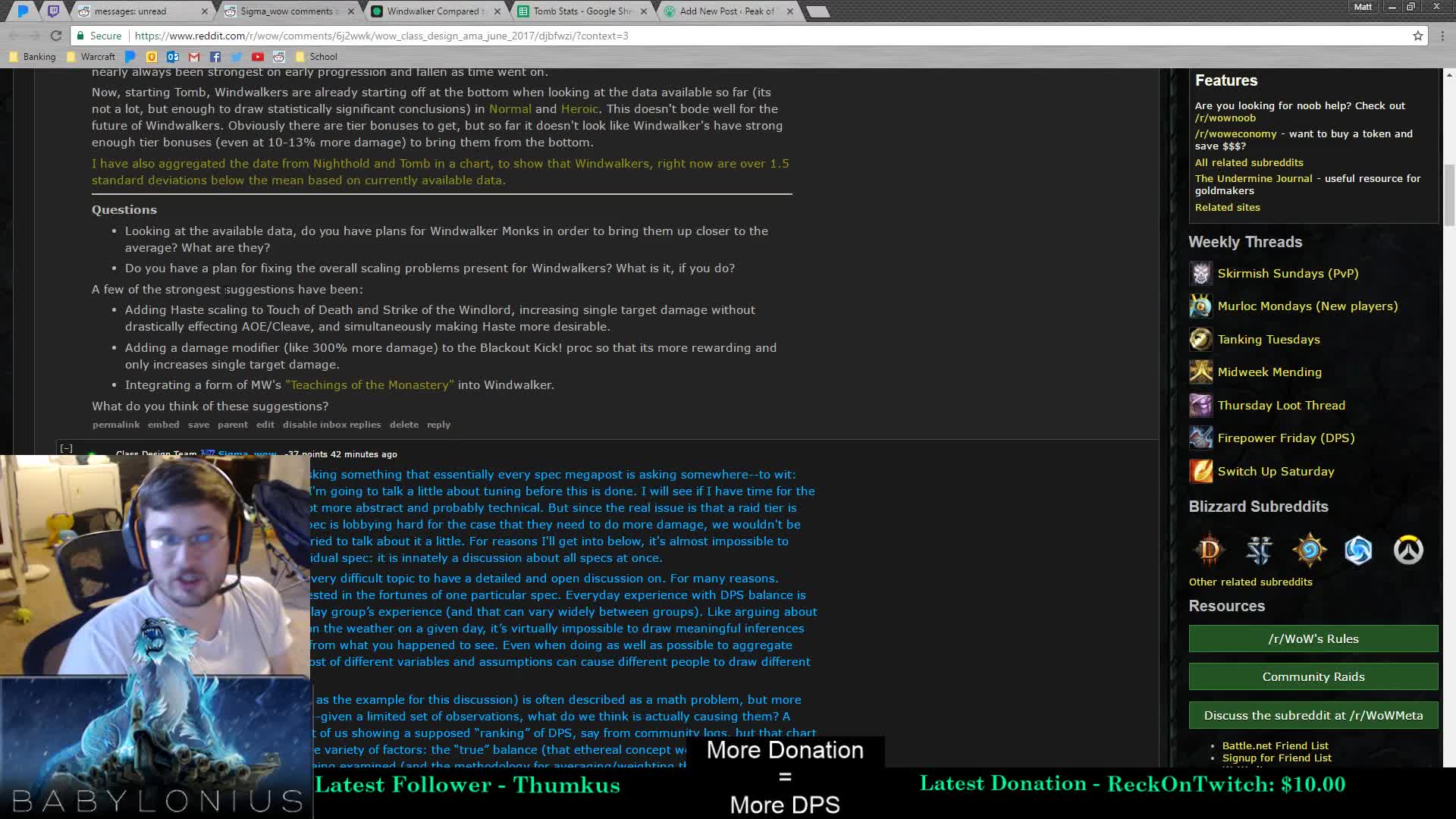Open All related subreddits link
Viewport: 1456px width, 819px height.
[1249, 162]
